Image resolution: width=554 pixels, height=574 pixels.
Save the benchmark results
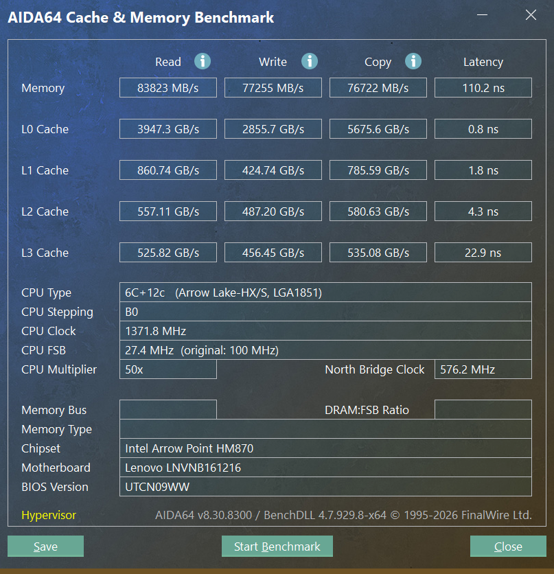46,546
